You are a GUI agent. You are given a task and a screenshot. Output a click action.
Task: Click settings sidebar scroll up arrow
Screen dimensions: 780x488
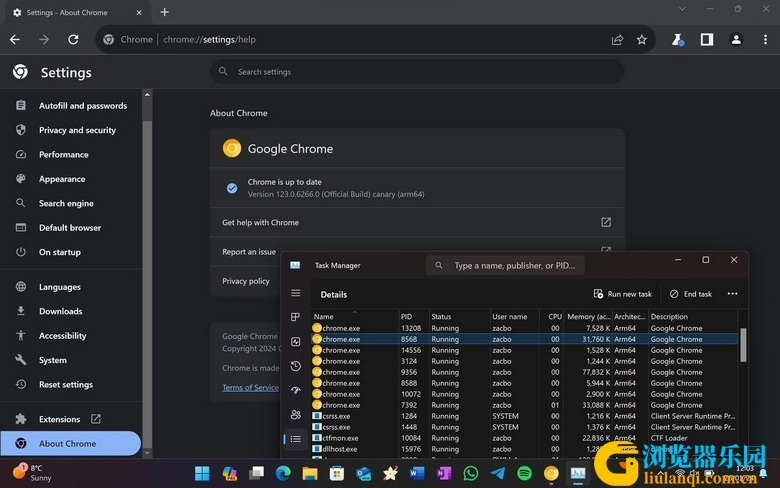[x=147, y=94]
